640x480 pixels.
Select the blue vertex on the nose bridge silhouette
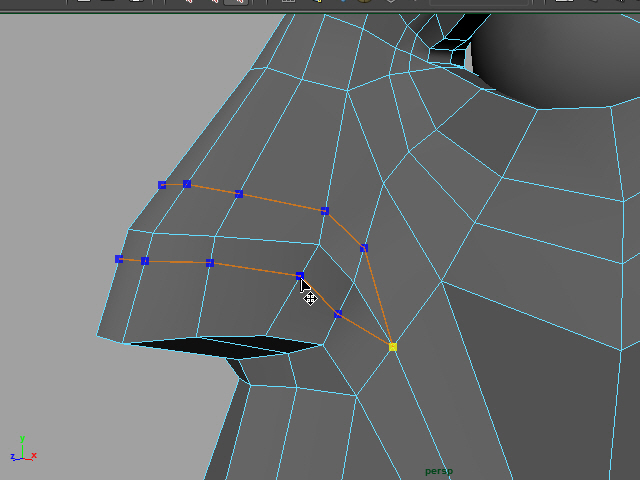tap(162, 185)
